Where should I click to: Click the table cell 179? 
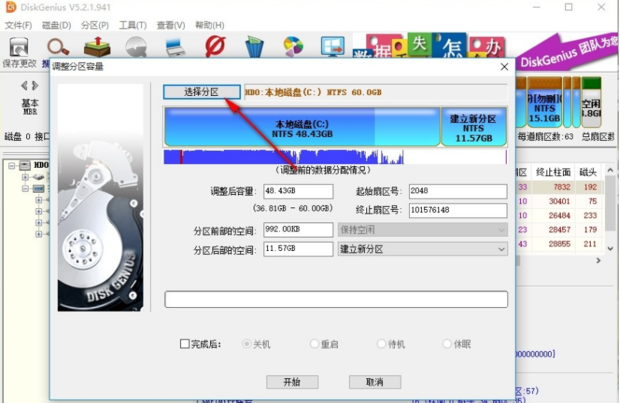tap(590, 230)
